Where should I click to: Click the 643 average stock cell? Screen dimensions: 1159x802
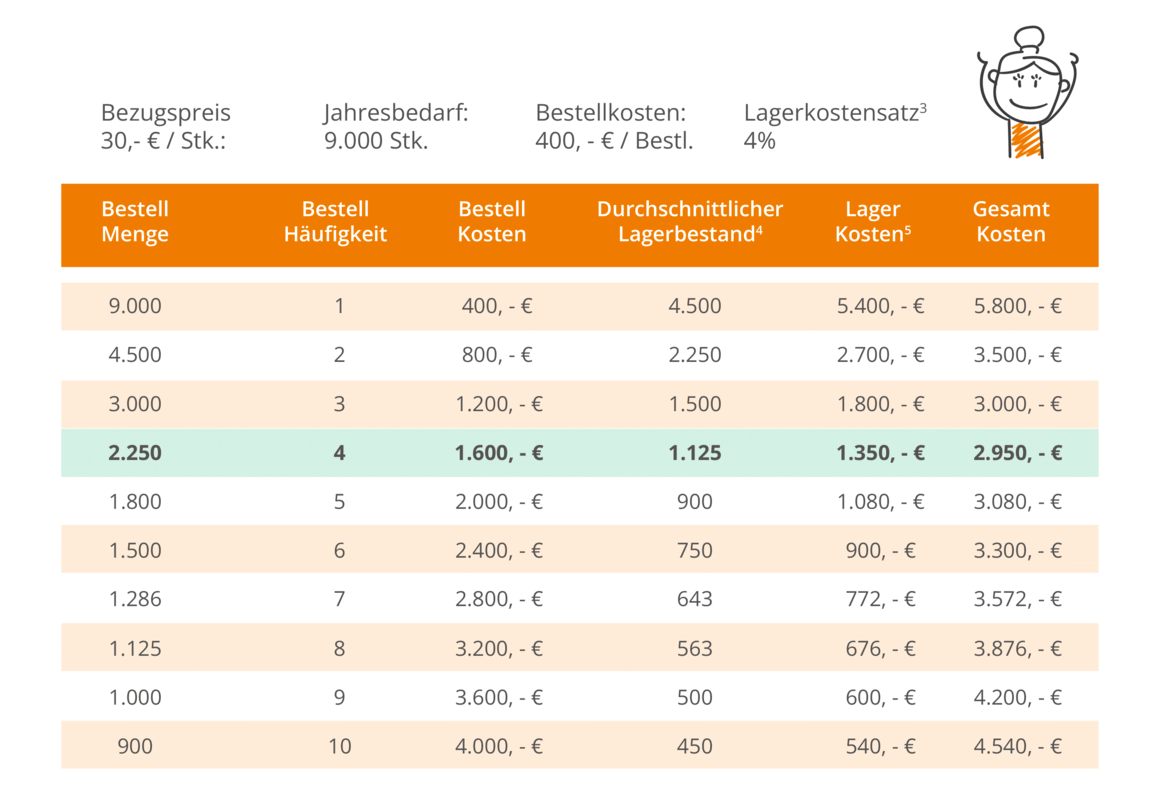[694, 599]
